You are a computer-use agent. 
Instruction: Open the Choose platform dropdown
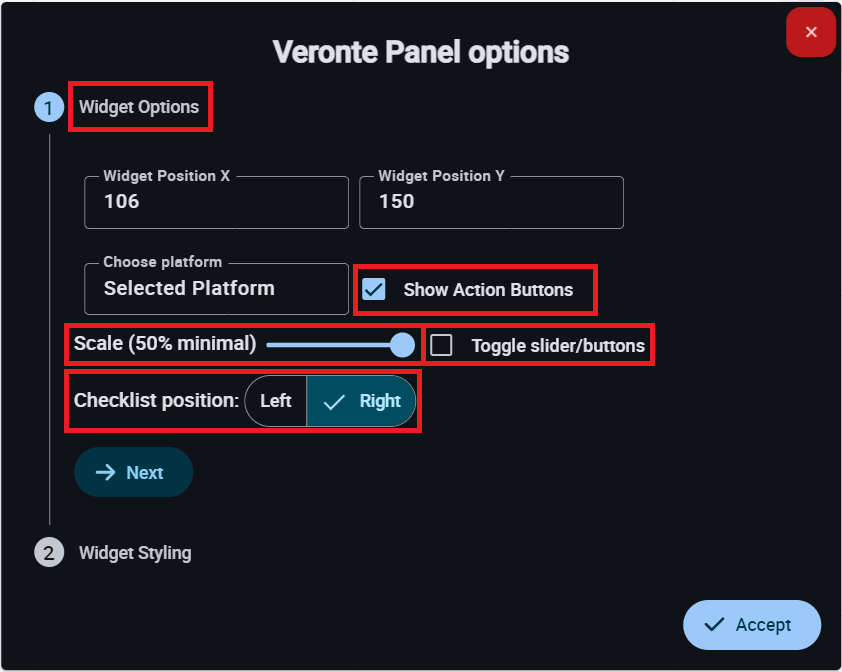pos(216,289)
